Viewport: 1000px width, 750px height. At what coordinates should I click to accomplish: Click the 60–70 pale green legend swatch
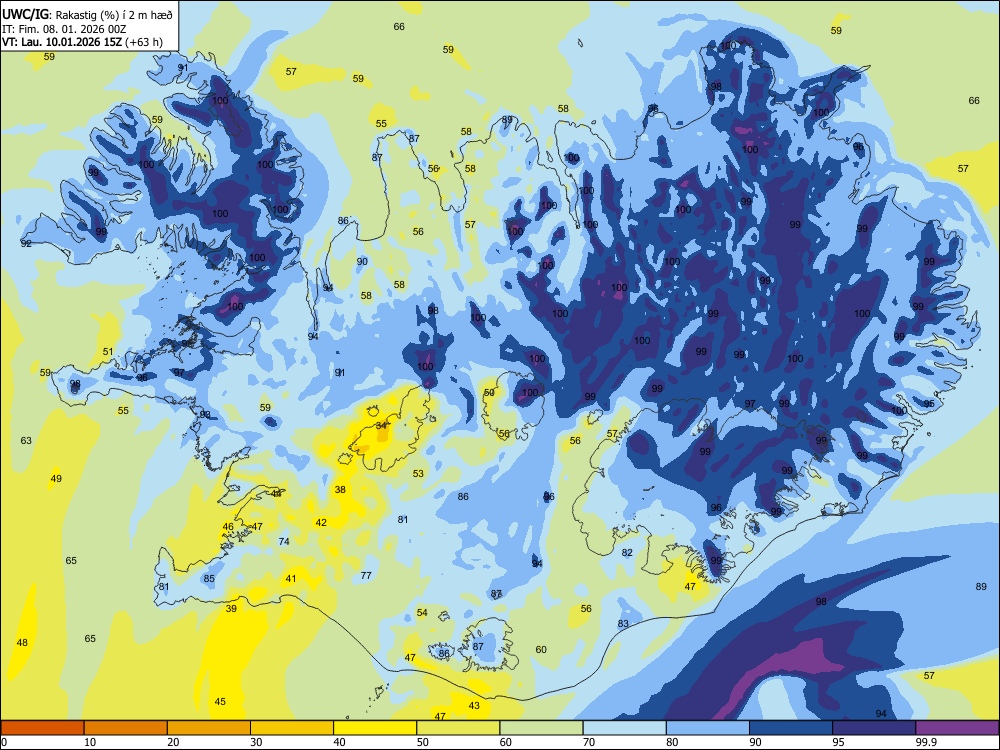click(541, 728)
